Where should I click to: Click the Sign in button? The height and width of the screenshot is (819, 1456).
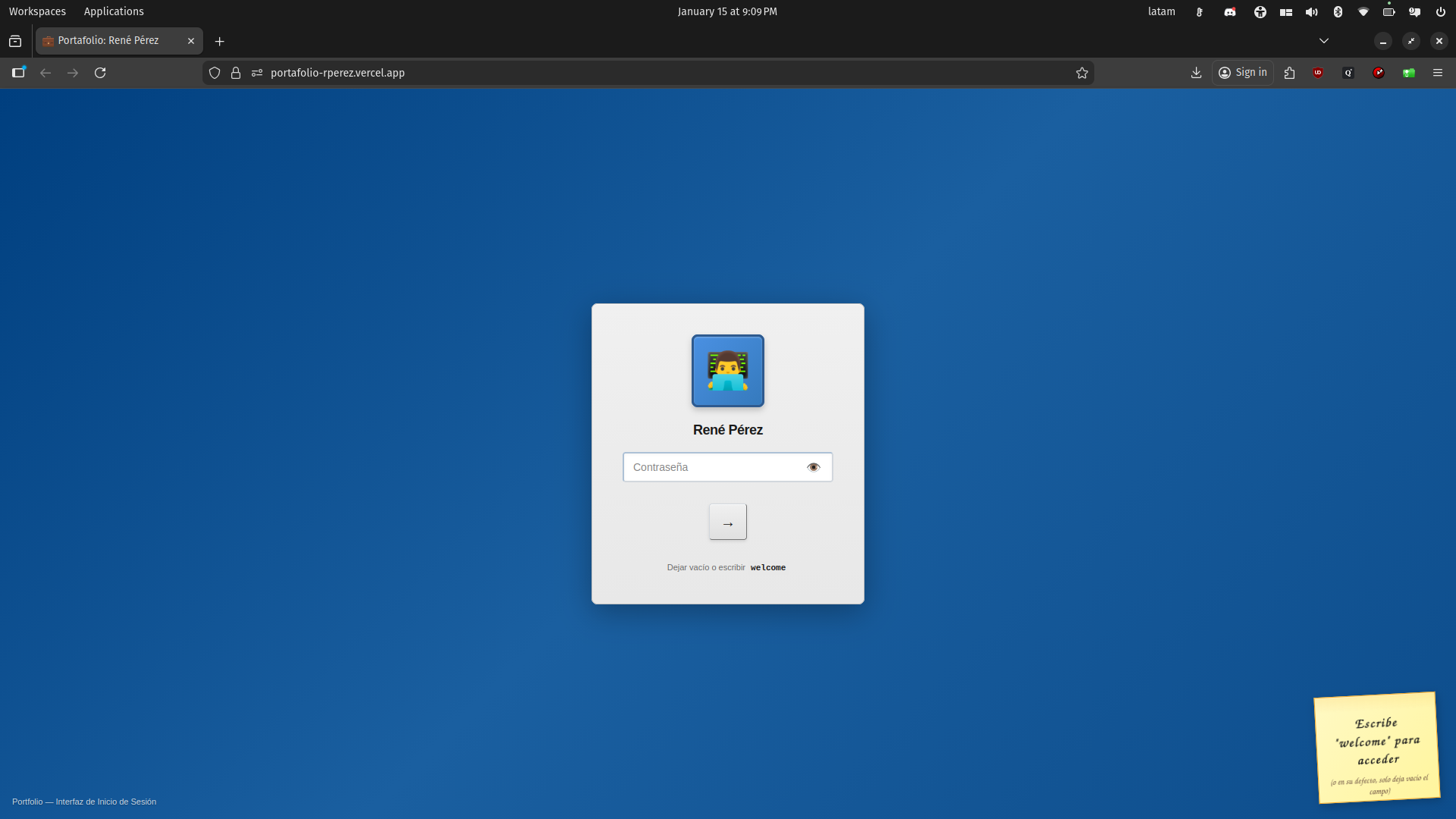[1243, 73]
